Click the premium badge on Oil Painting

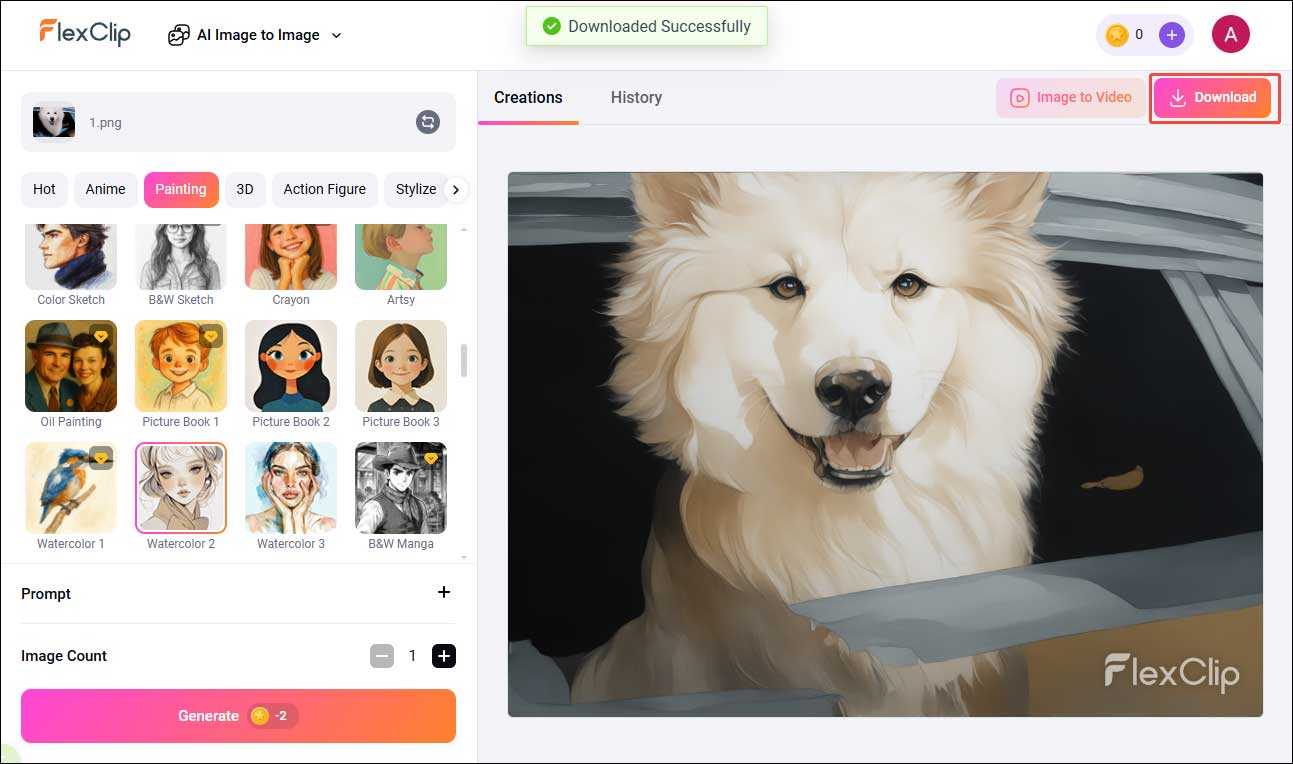101,336
